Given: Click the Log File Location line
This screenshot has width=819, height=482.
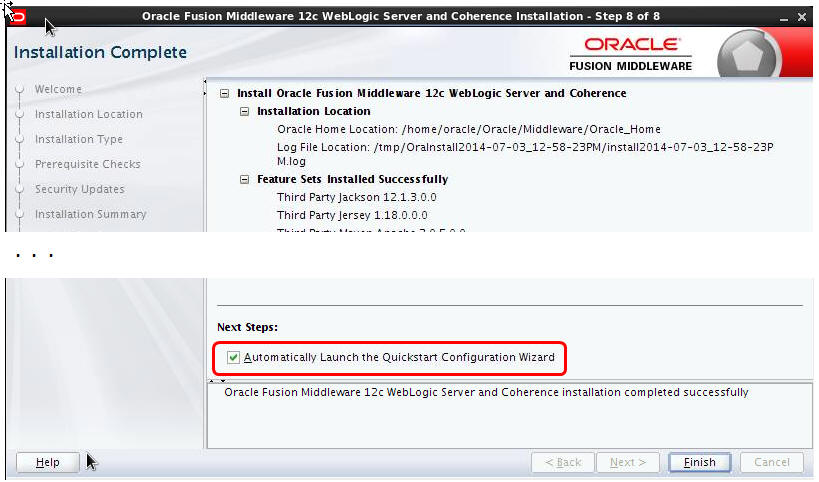Looking at the screenshot, I should (x=525, y=154).
